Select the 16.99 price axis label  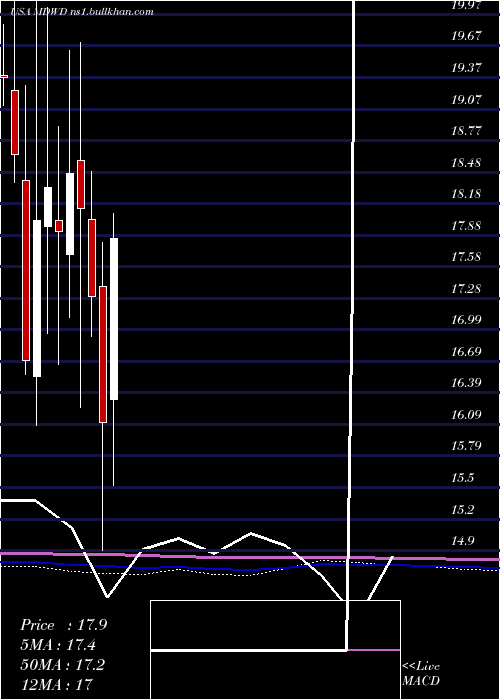pyautogui.click(x=466, y=320)
